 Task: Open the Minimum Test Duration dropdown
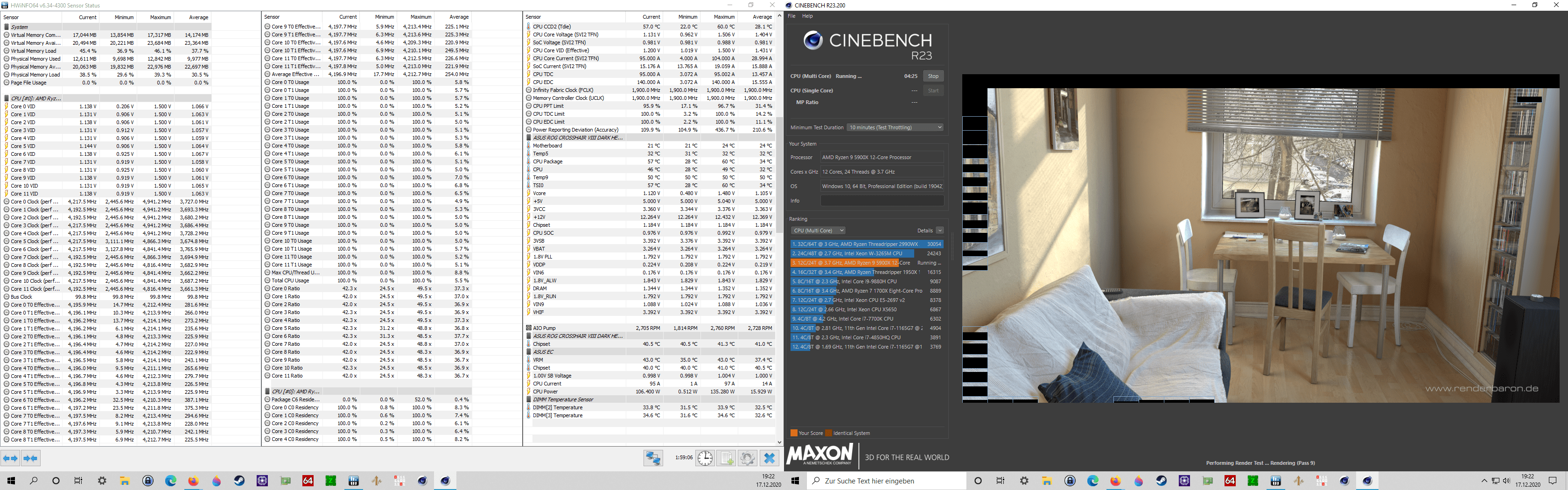[896, 127]
